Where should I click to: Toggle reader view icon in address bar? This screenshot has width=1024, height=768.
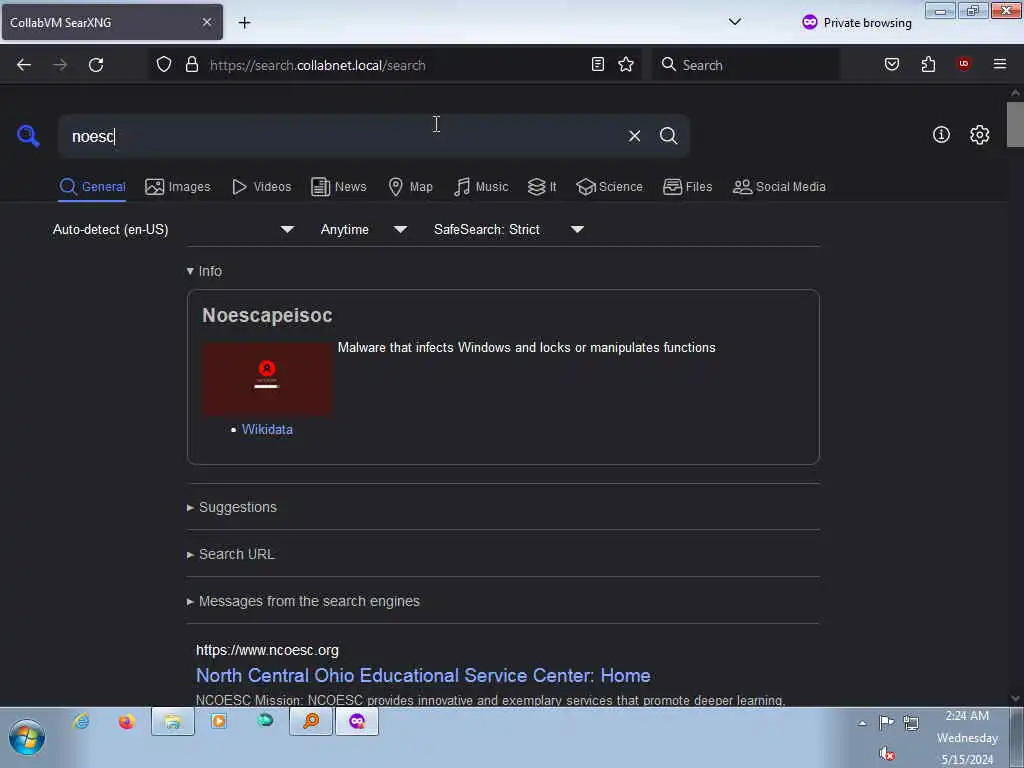click(598, 65)
